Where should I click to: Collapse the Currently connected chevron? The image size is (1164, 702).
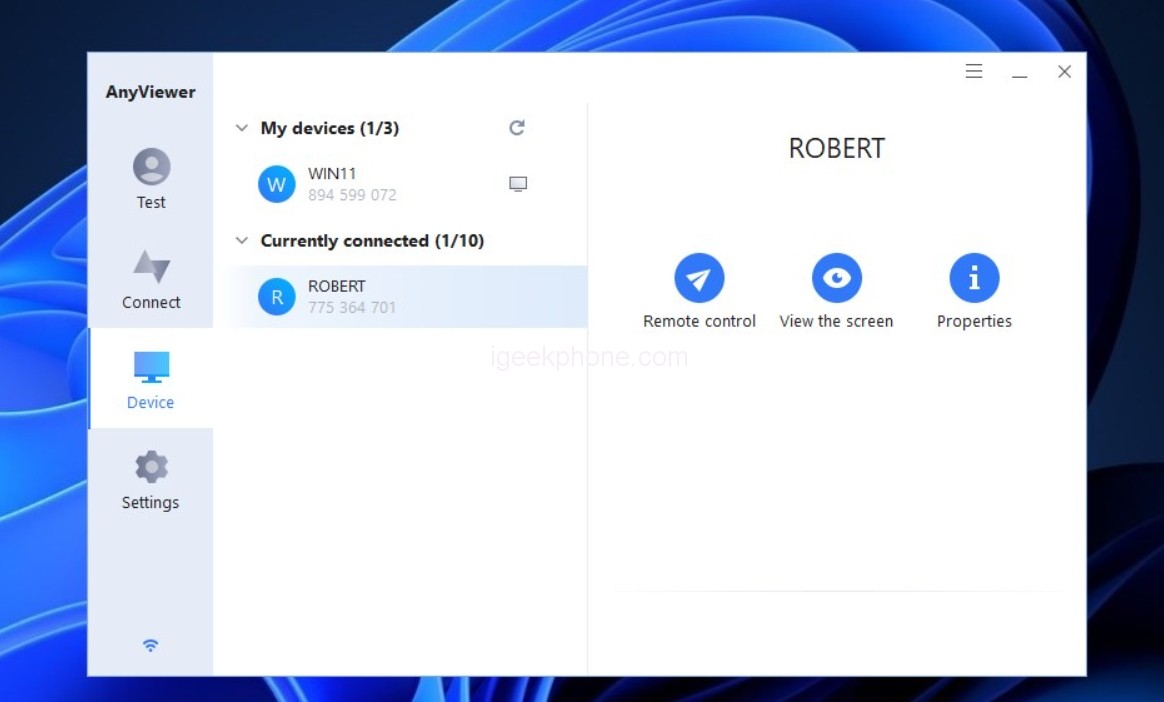pos(241,241)
